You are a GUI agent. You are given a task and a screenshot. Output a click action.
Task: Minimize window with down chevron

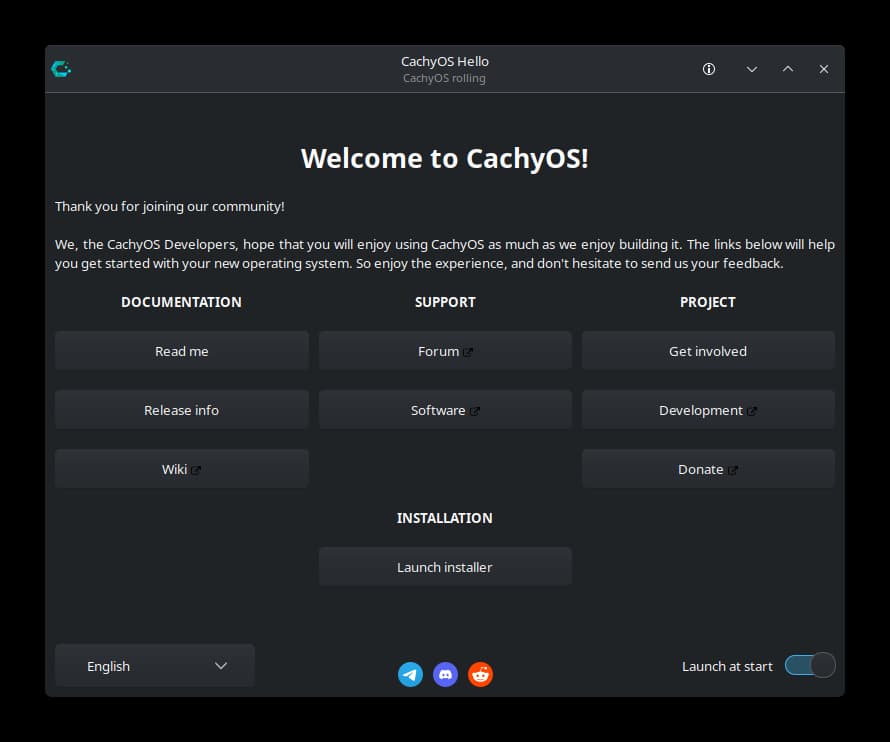(x=752, y=69)
